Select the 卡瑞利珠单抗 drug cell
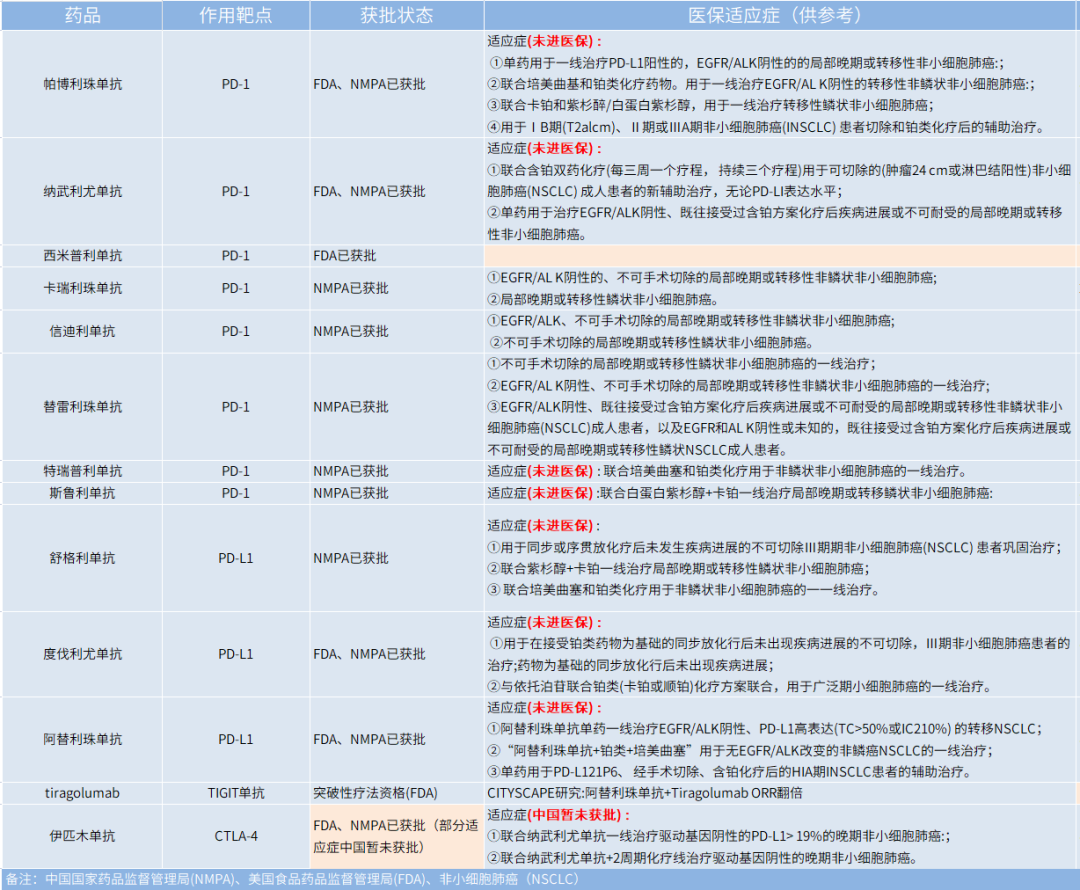The image size is (1080, 890). pos(82,288)
